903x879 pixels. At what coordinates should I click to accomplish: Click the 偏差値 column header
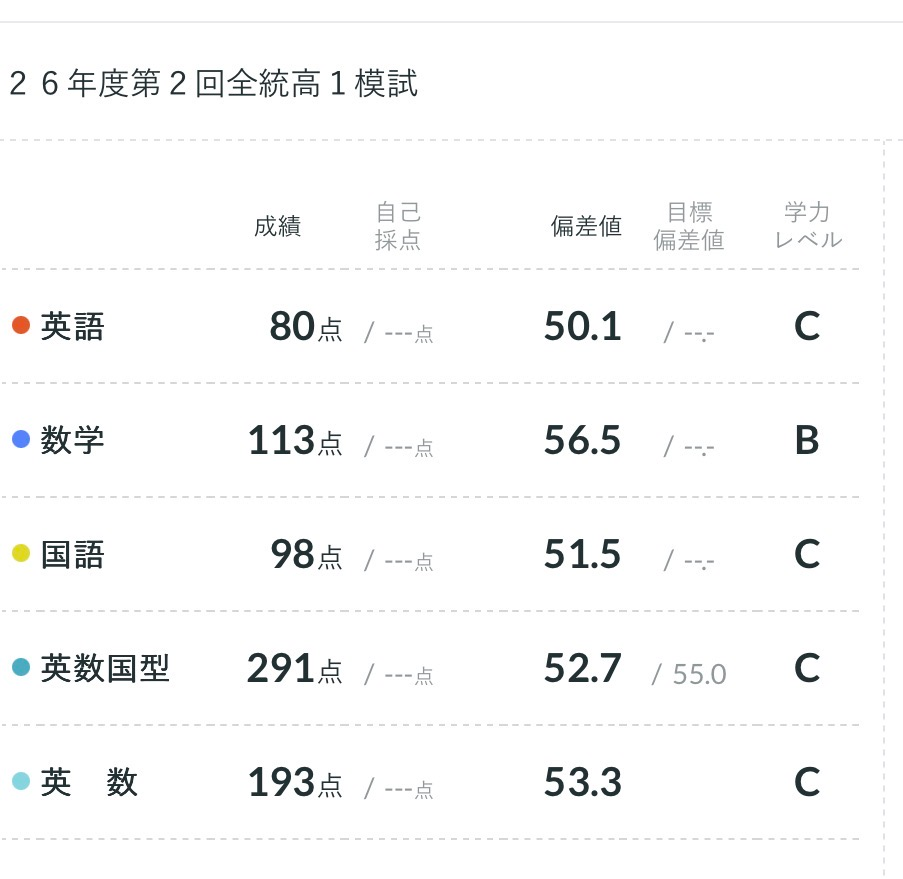pos(586,226)
